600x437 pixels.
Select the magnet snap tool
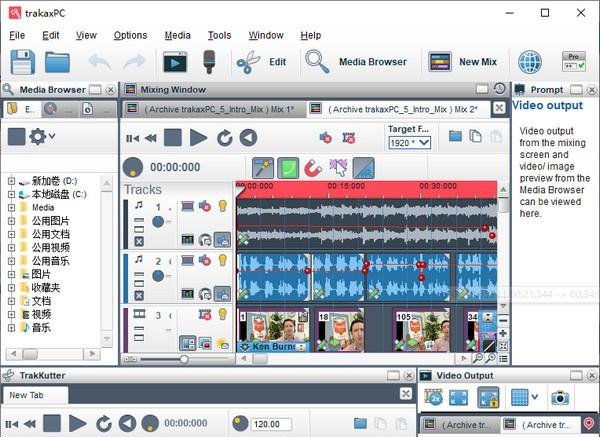tap(314, 167)
